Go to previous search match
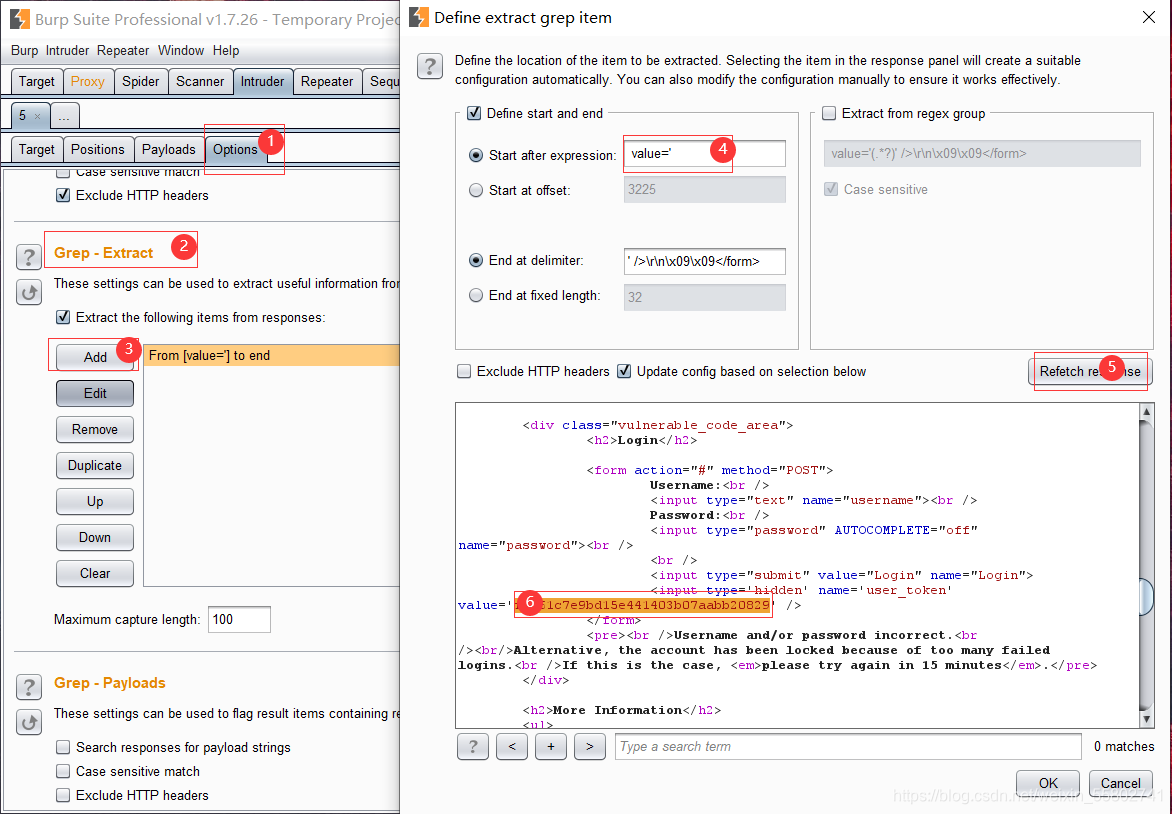 pos(512,746)
